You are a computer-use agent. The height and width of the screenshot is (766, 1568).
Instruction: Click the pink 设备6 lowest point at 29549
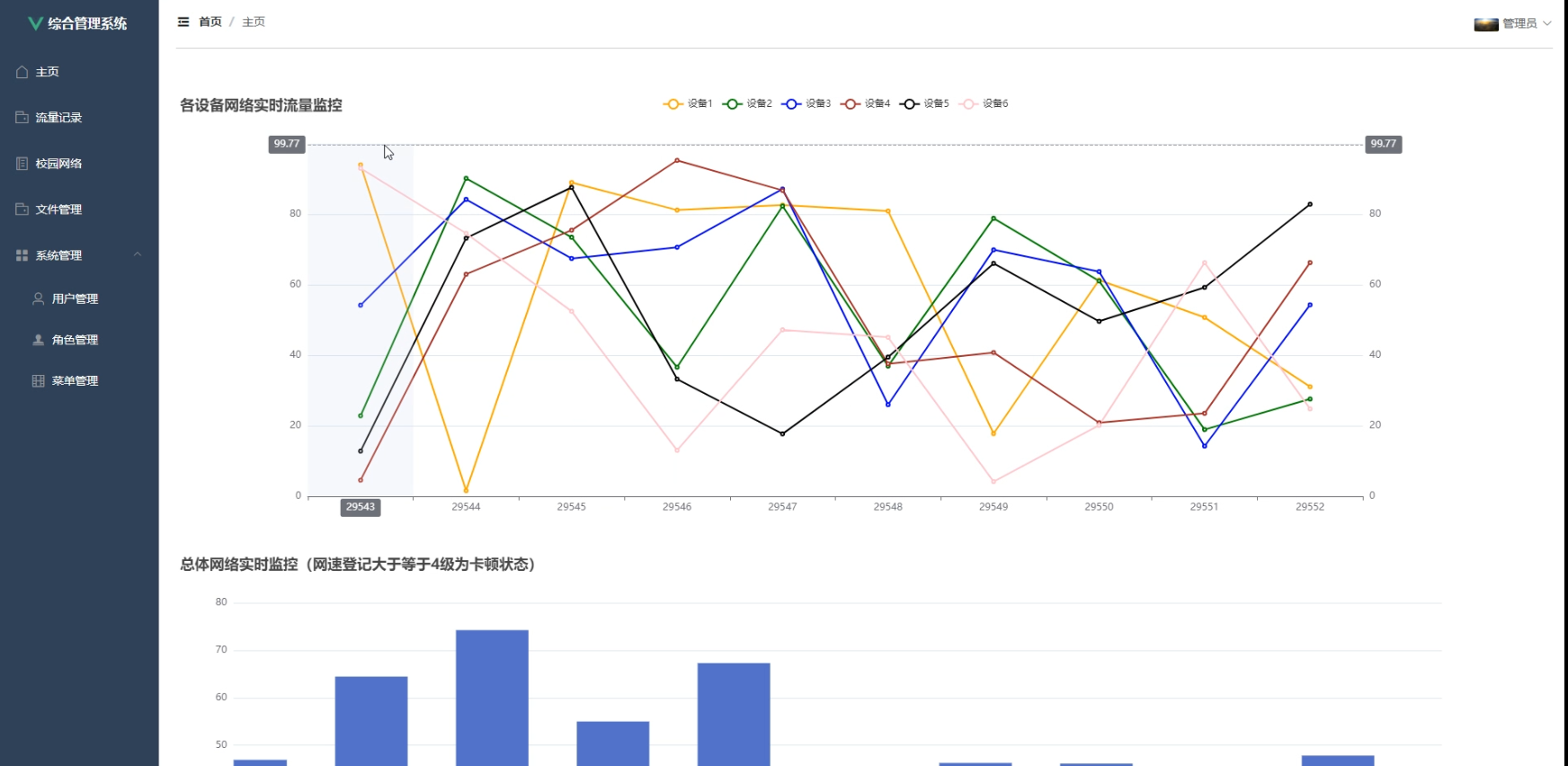[993, 482]
